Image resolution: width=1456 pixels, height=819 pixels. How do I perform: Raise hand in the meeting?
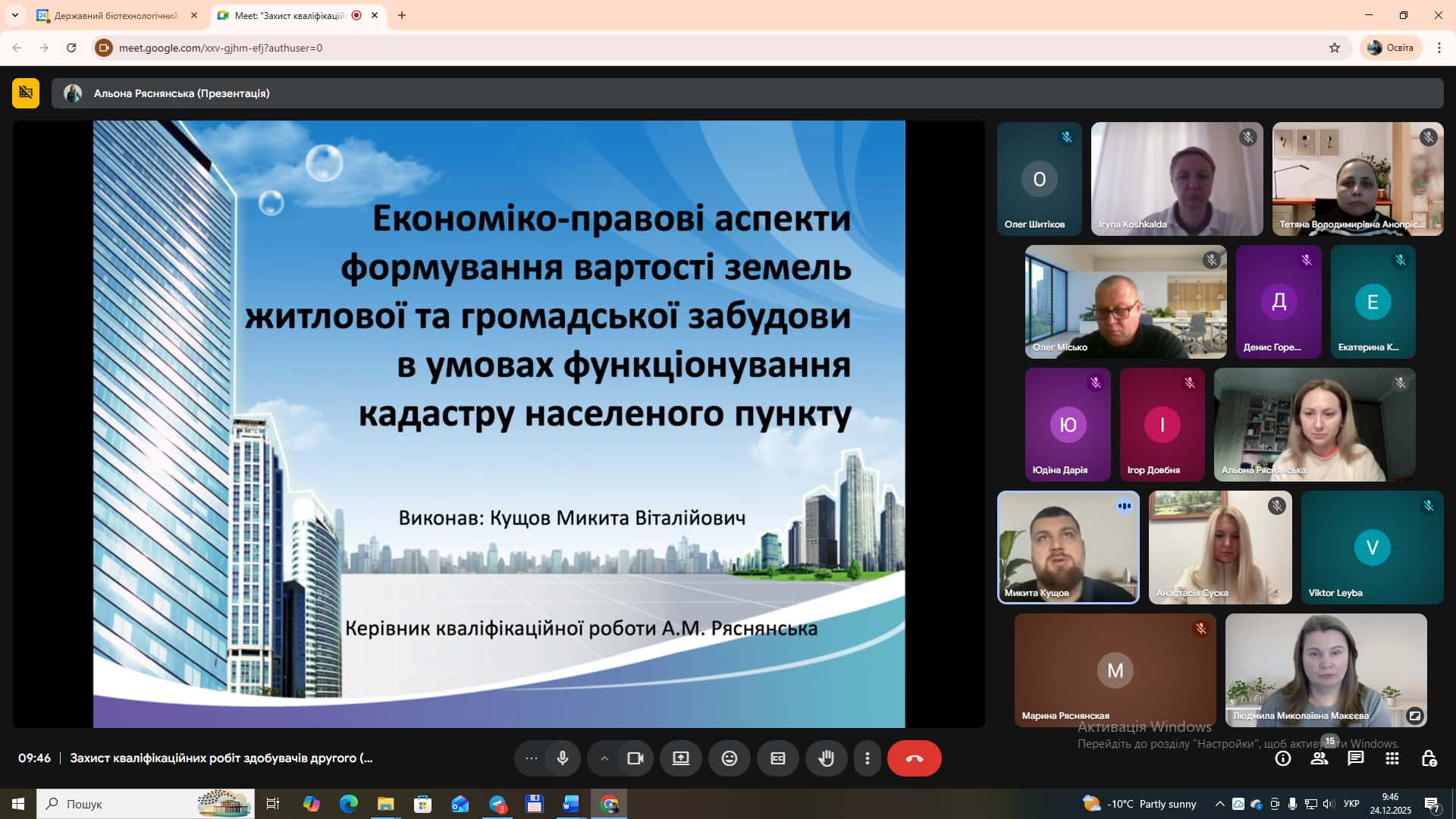826,758
